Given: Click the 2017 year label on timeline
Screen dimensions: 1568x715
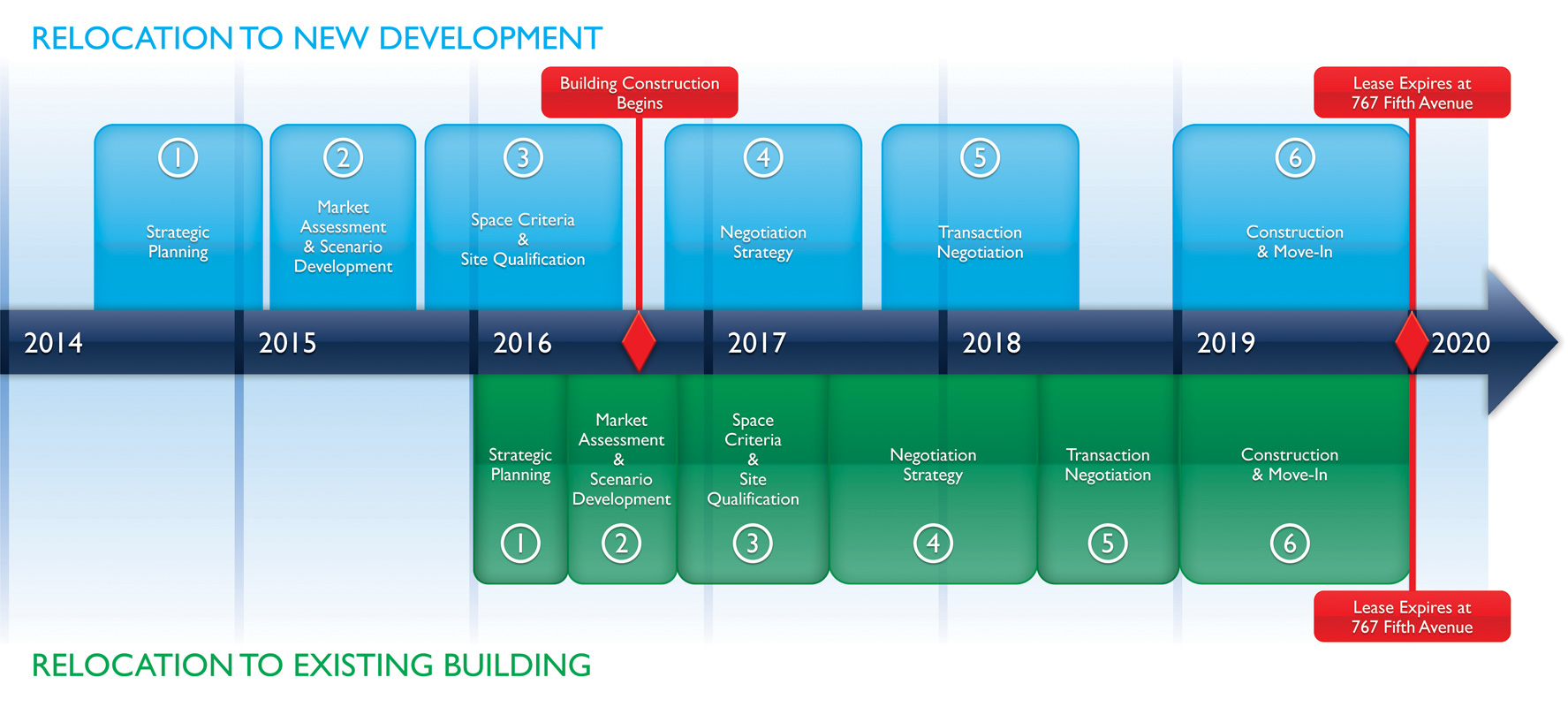Looking at the screenshot, I should pos(756,343).
